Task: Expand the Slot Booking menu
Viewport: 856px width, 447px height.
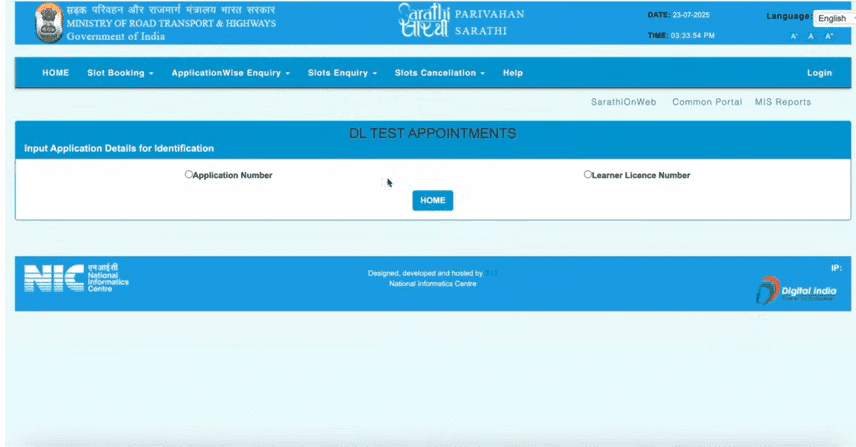Action: (120, 73)
